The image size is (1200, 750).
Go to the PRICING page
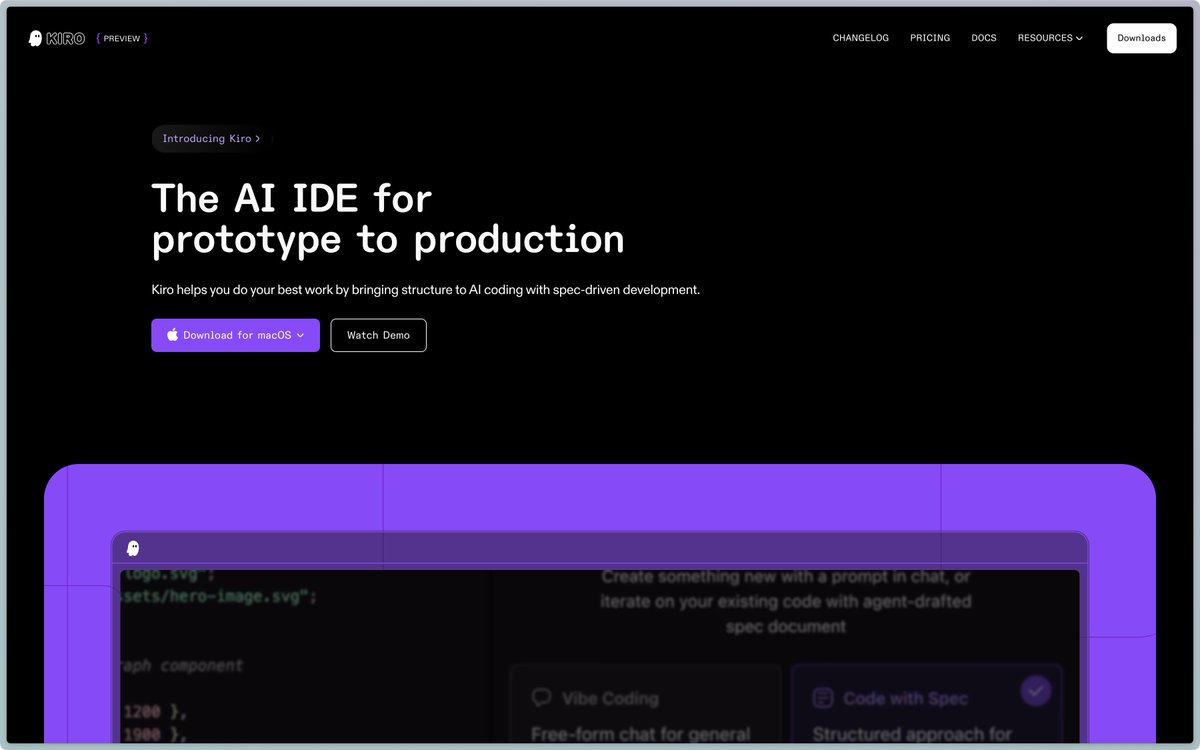(930, 38)
